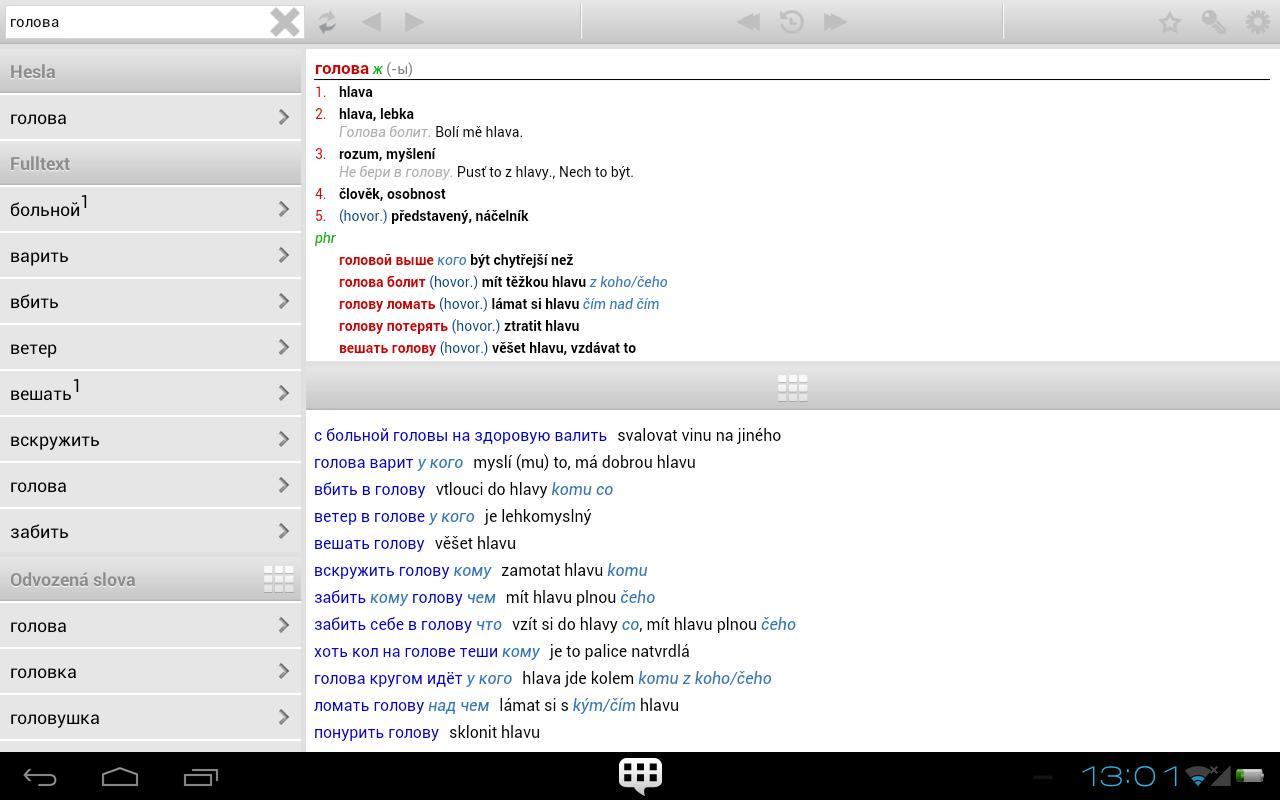Image resolution: width=1280 pixels, height=800 pixels.
Task: Go to next entry with right arrow
Action: click(x=415, y=22)
